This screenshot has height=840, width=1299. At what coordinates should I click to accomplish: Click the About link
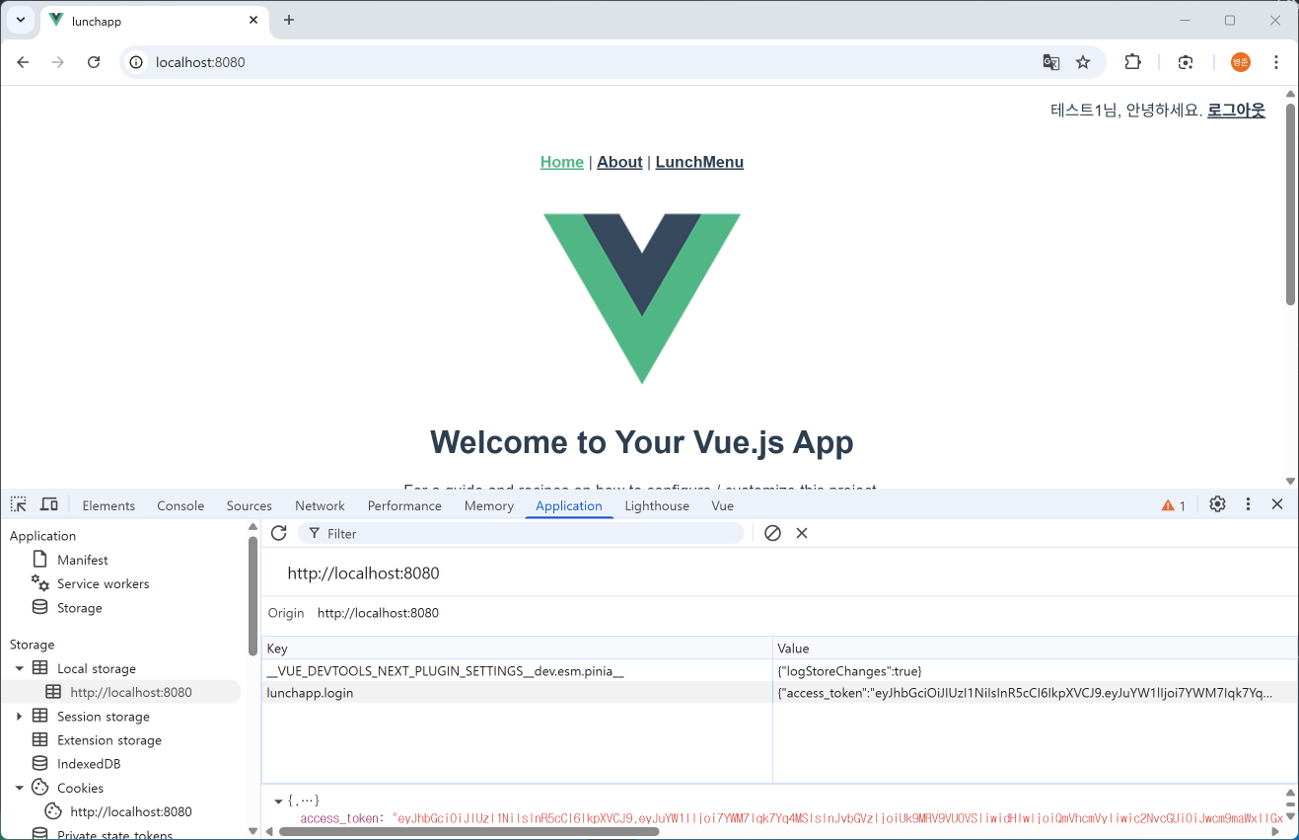[620, 162]
